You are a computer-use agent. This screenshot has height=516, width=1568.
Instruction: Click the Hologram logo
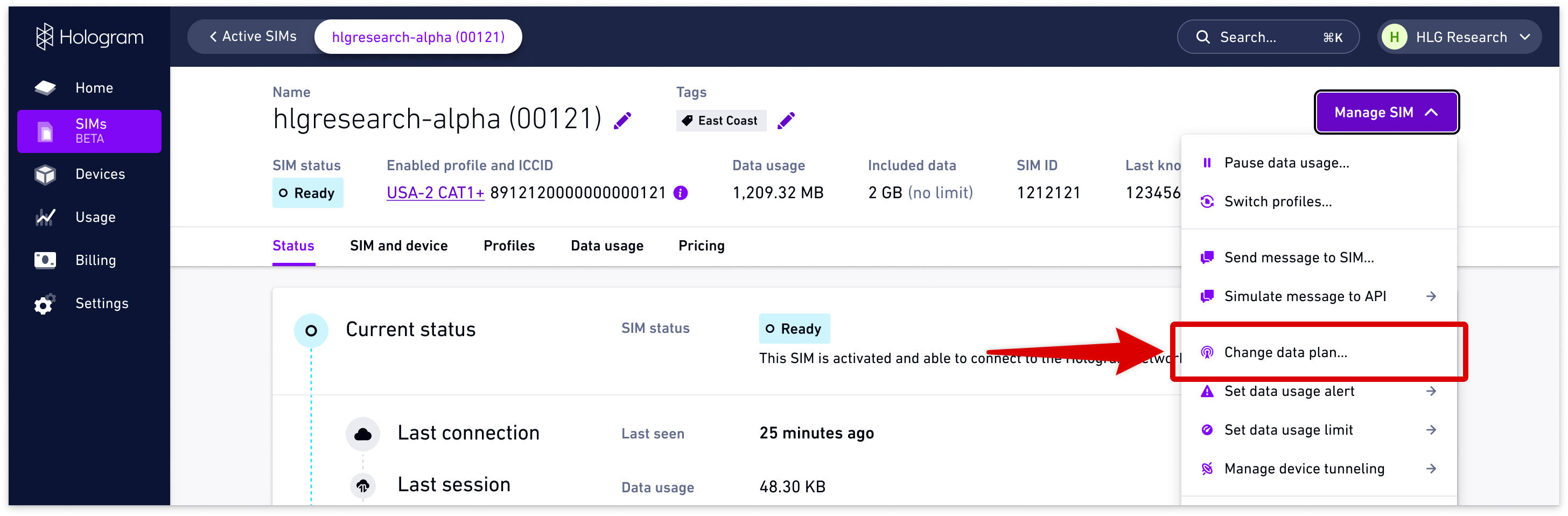89,37
